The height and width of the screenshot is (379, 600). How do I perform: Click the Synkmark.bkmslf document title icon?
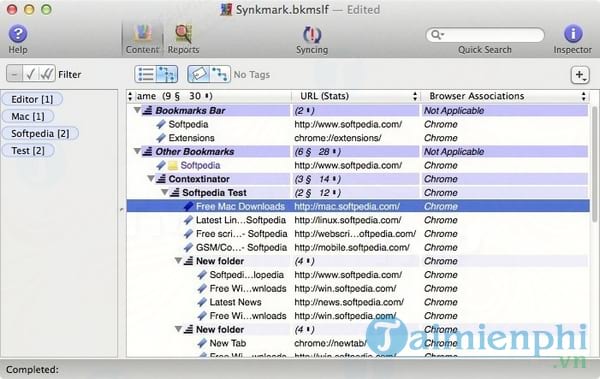point(226,10)
